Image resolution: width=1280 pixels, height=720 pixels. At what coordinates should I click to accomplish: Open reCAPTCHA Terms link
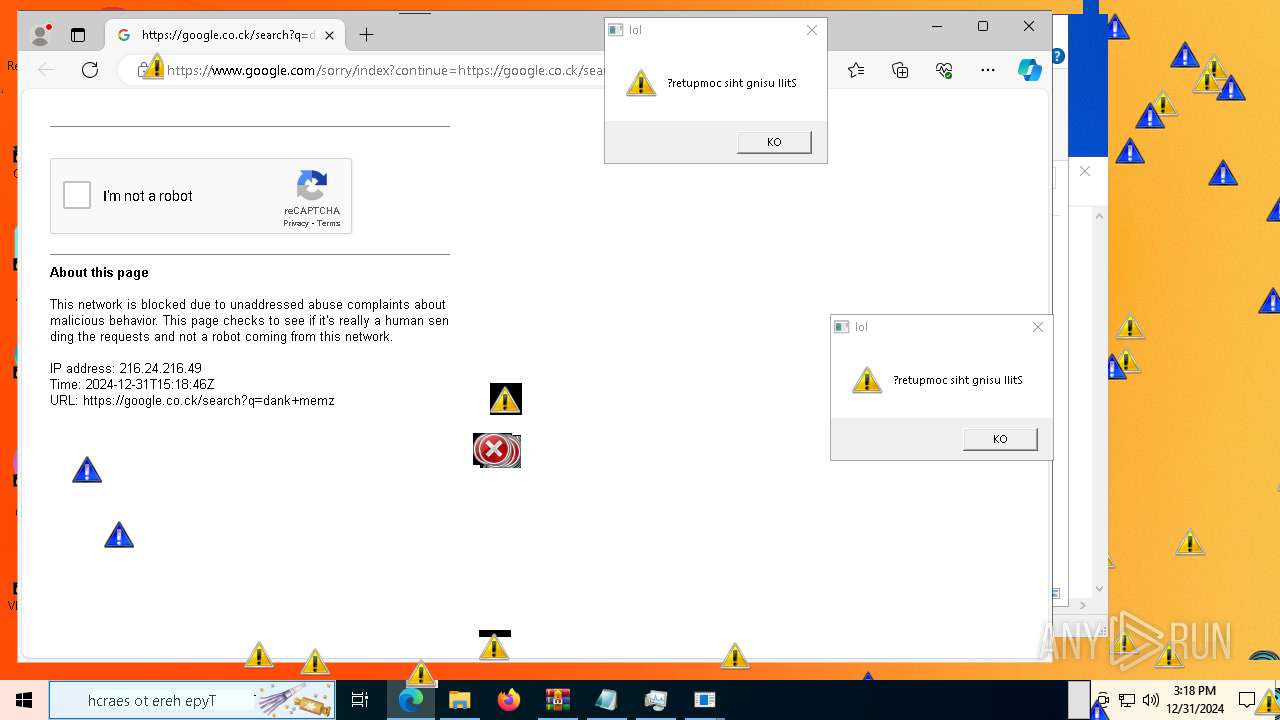point(329,223)
